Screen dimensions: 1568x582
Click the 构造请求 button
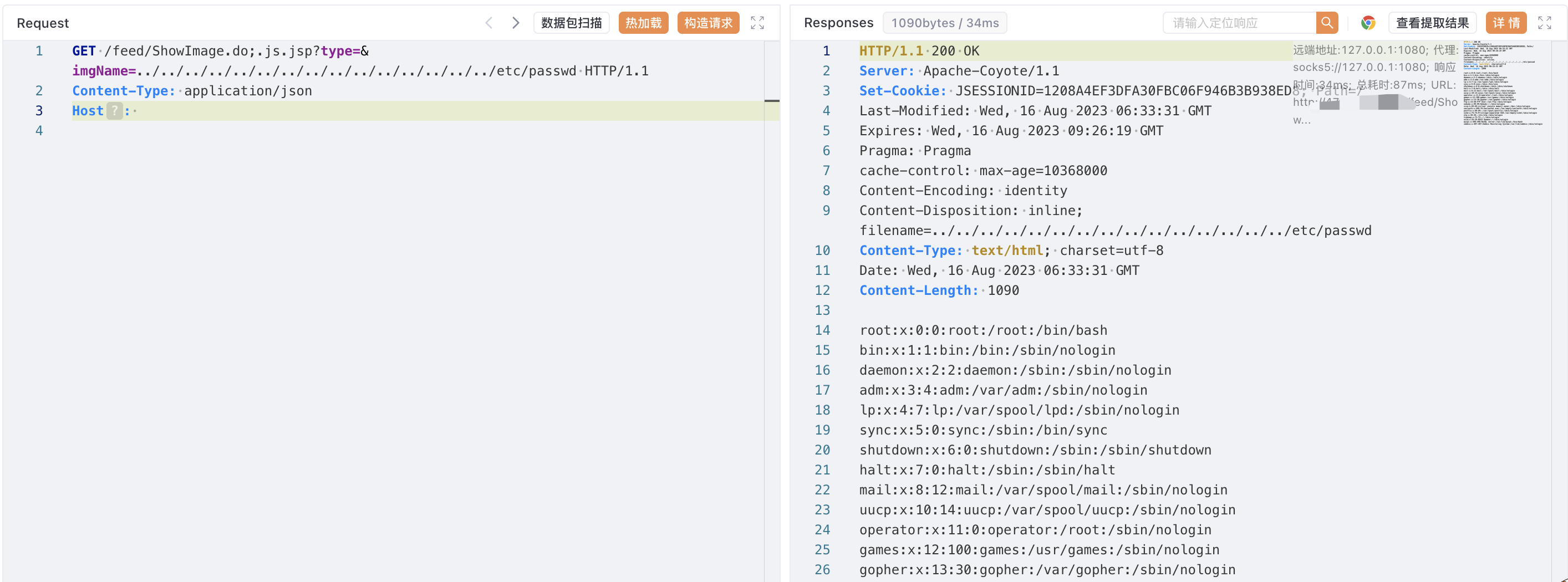(708, 23)
